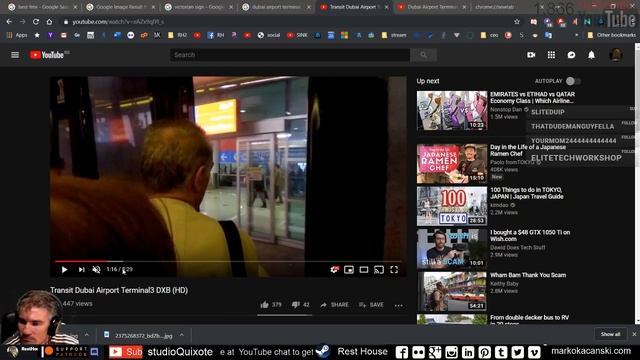Screen dimensions: 640x360
Task: Open the YouTube apps grid
Action: pyautogui.click(x=551, y=55)
